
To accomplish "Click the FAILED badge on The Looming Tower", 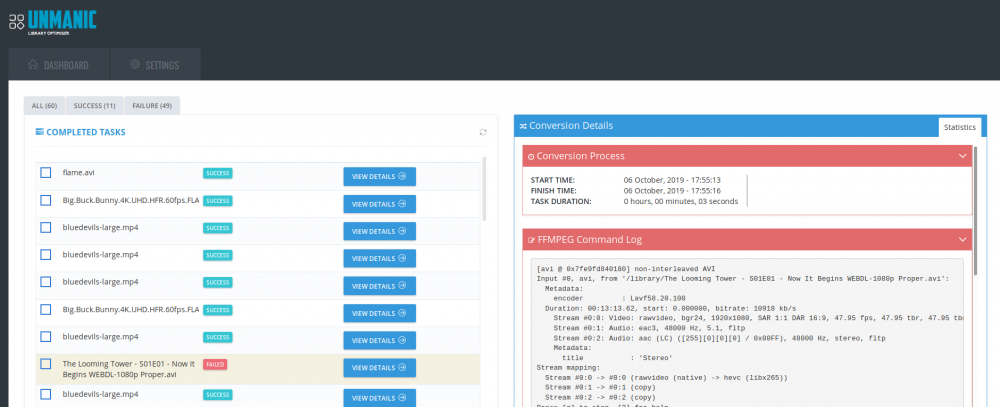I will point(215,364).
